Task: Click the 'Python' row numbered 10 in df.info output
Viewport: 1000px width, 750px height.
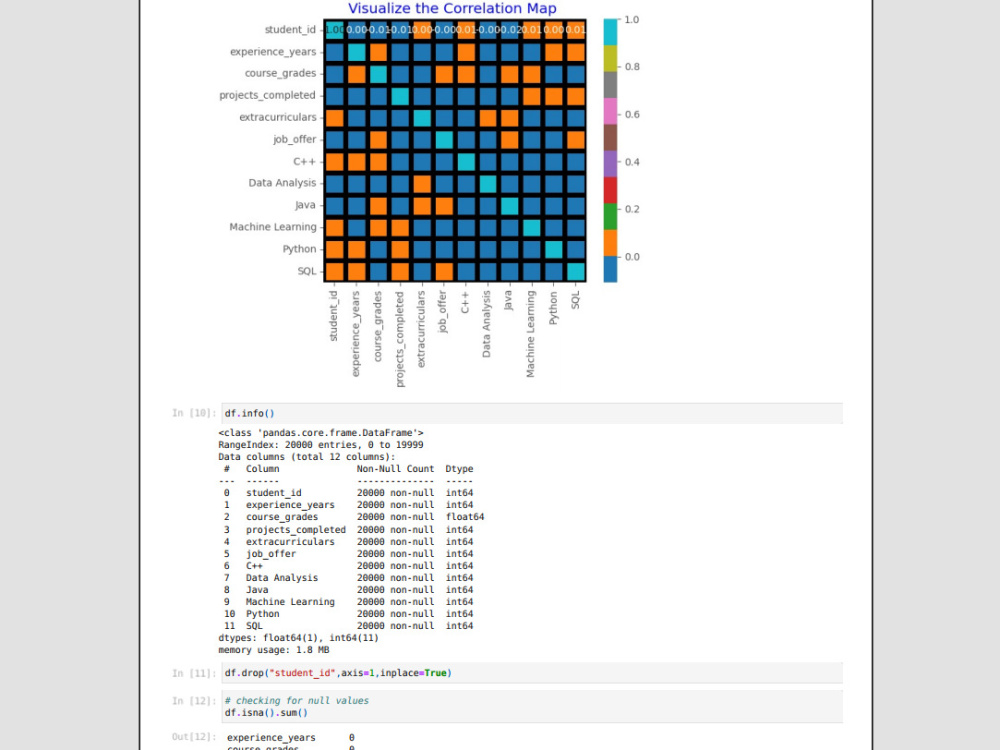Action: point(348,614)
